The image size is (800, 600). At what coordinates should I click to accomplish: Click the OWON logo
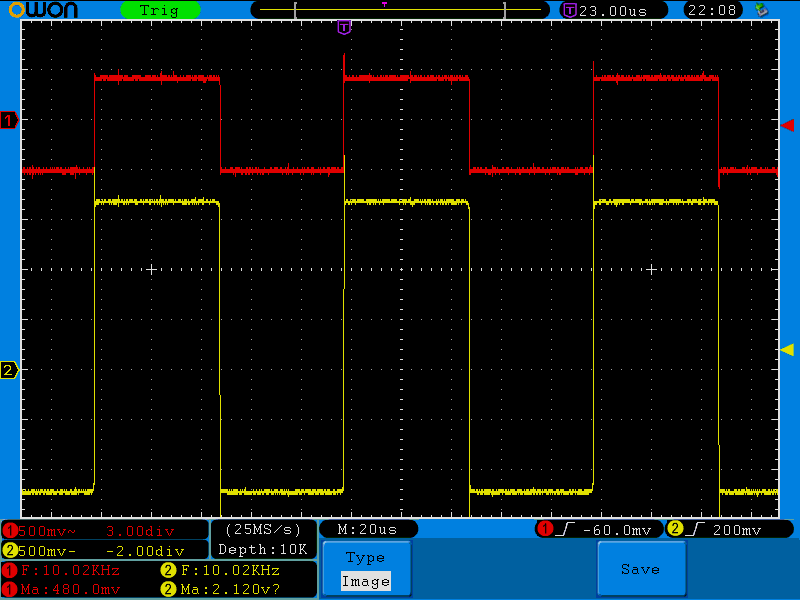[43, 10]
